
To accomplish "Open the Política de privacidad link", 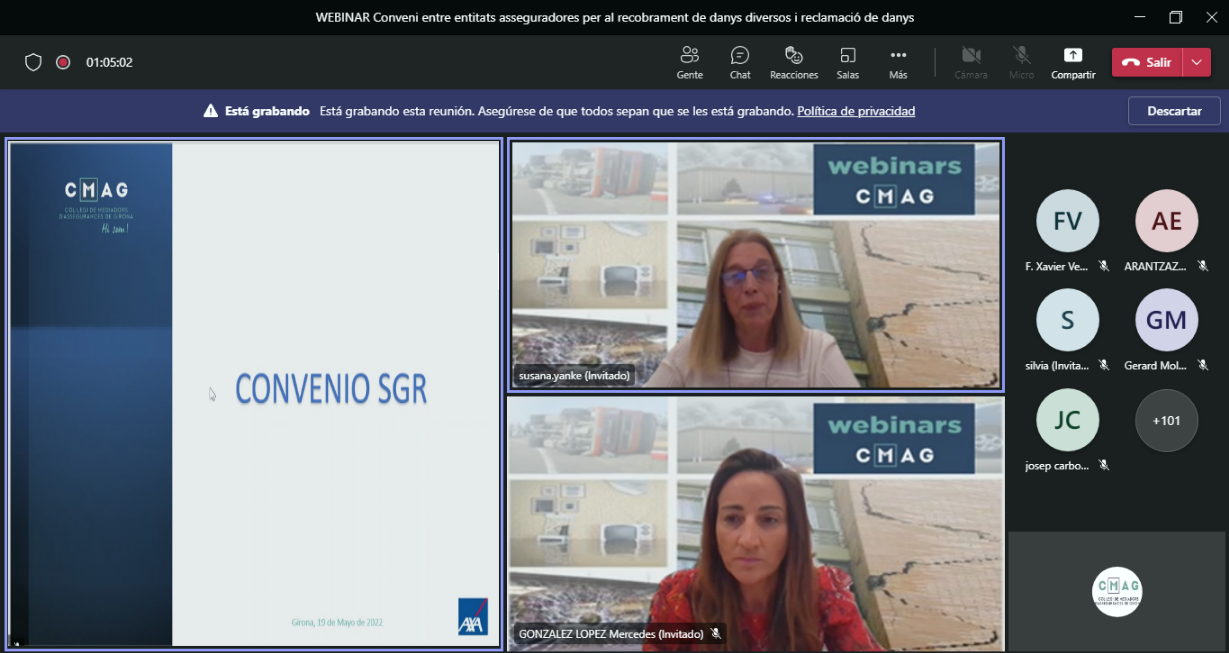I will coord(856,111).
